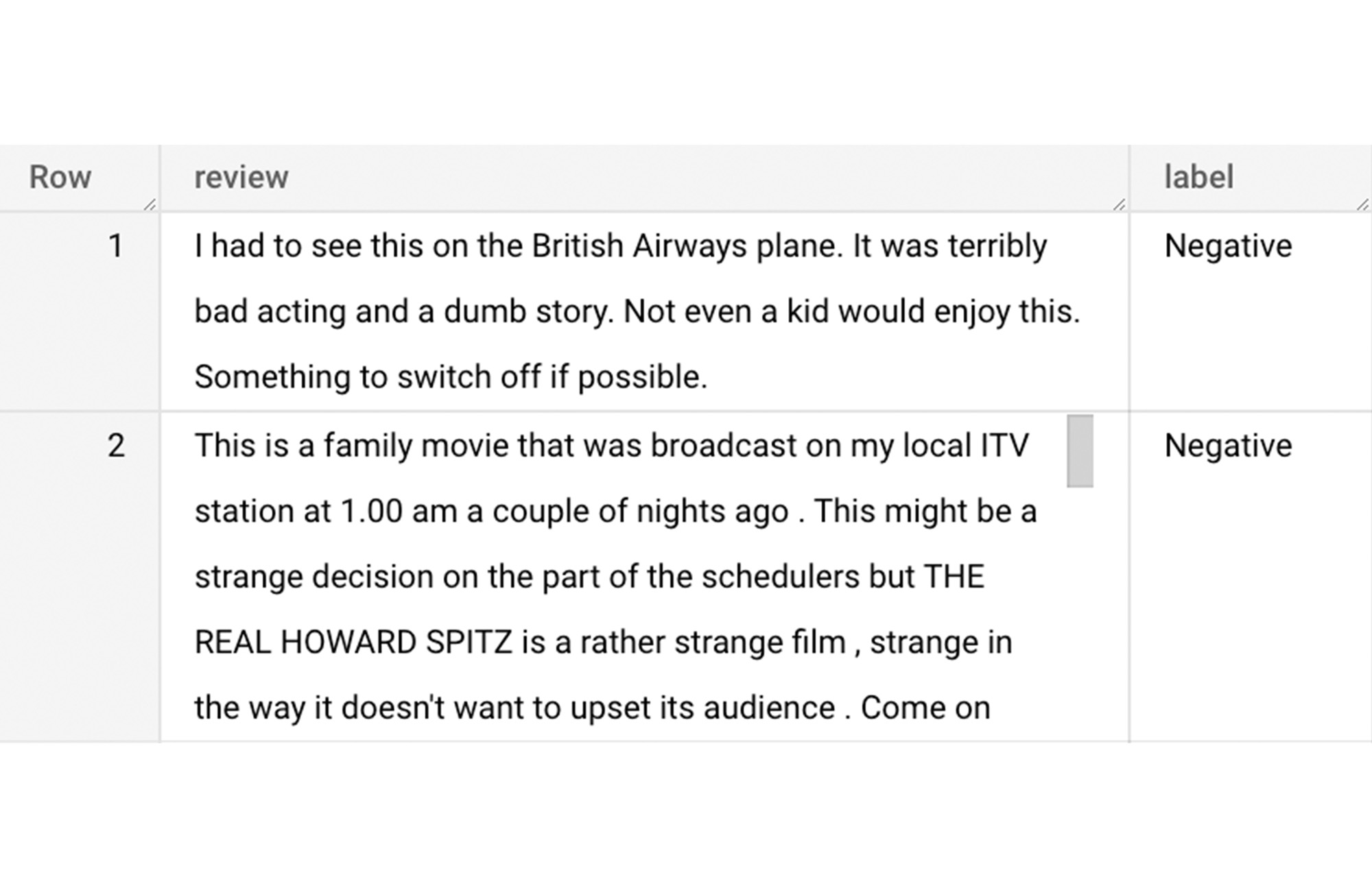Click the line 'I had to see this on the British Airways'
The image size is (1372, 888).
pyautogui.click(x=621, y=246)
